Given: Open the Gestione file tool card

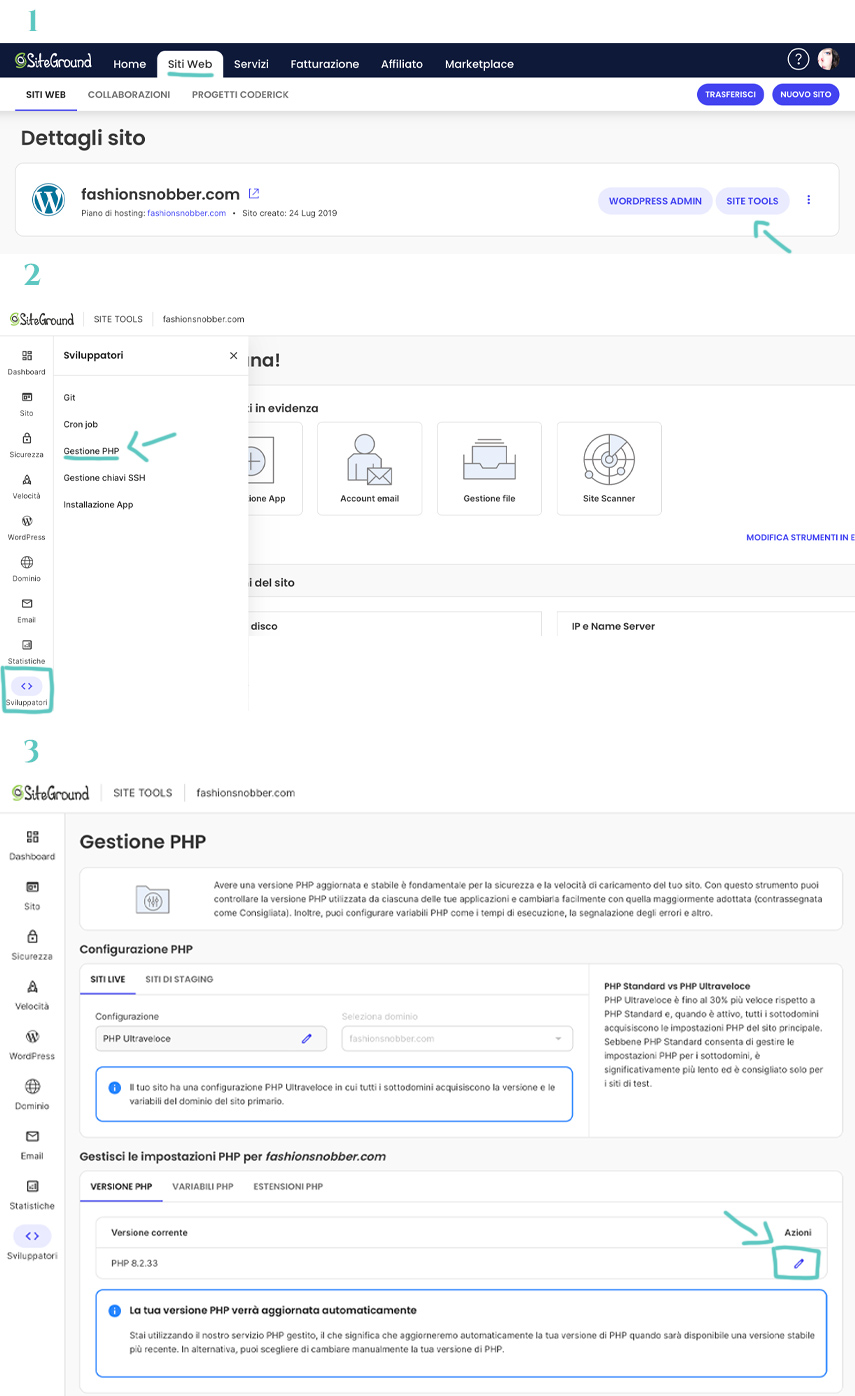Looking at the screenshot, I should tap(489, 468).
